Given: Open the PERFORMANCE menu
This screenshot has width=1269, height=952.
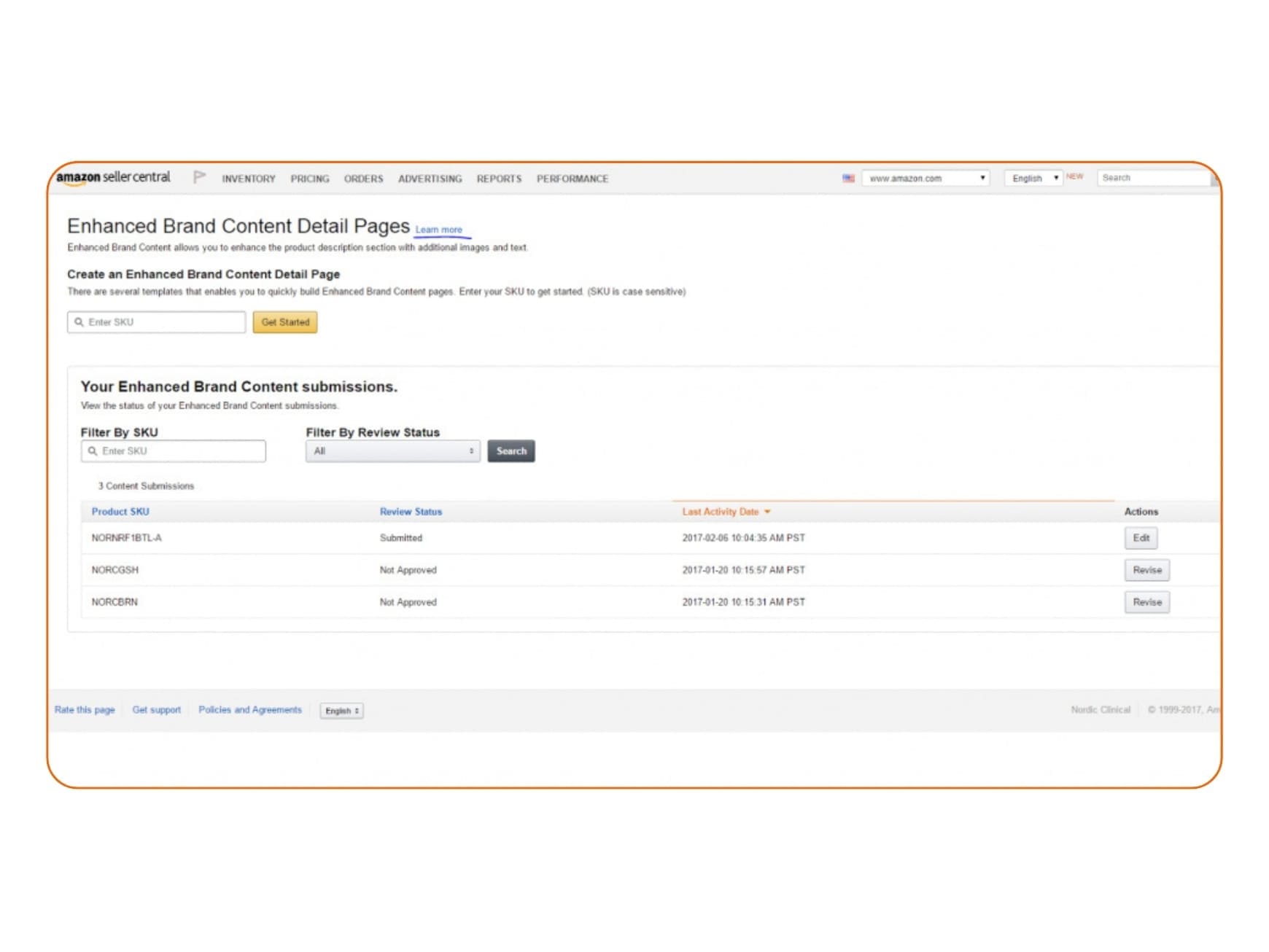Looking at the screenshot, I should click(x=573, y=179).
